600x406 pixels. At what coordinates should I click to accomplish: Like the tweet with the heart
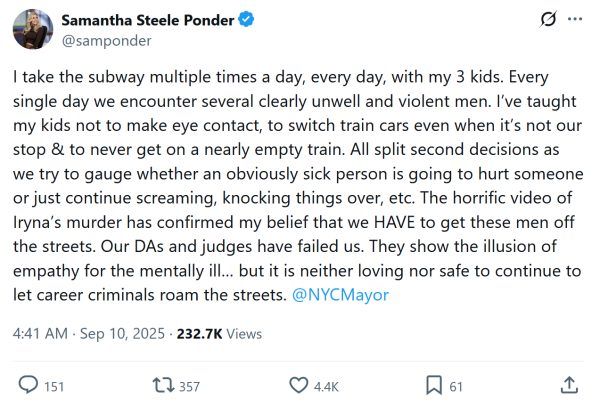298,385
